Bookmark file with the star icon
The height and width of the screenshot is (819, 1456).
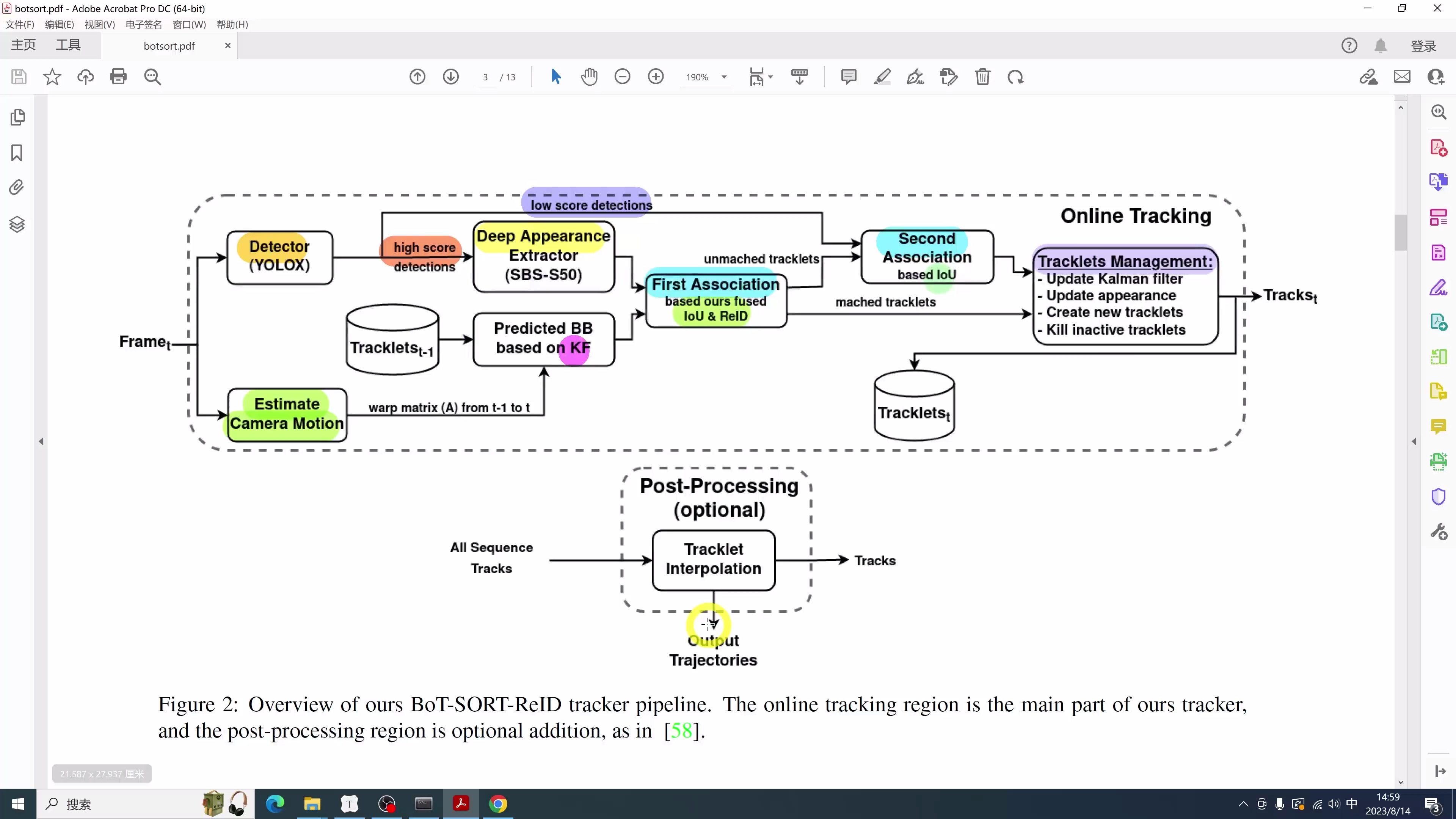52,77
